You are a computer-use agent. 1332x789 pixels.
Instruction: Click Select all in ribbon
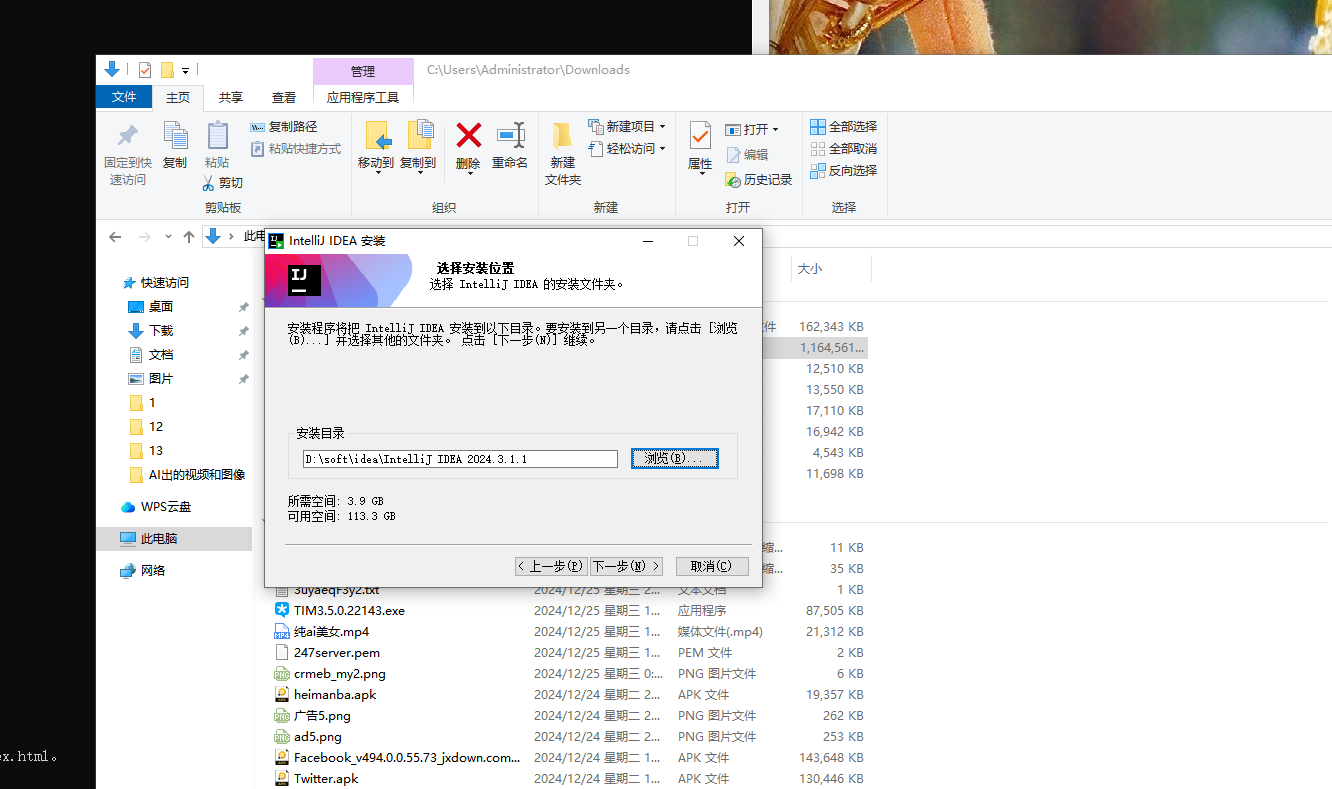tap(843, 127)
